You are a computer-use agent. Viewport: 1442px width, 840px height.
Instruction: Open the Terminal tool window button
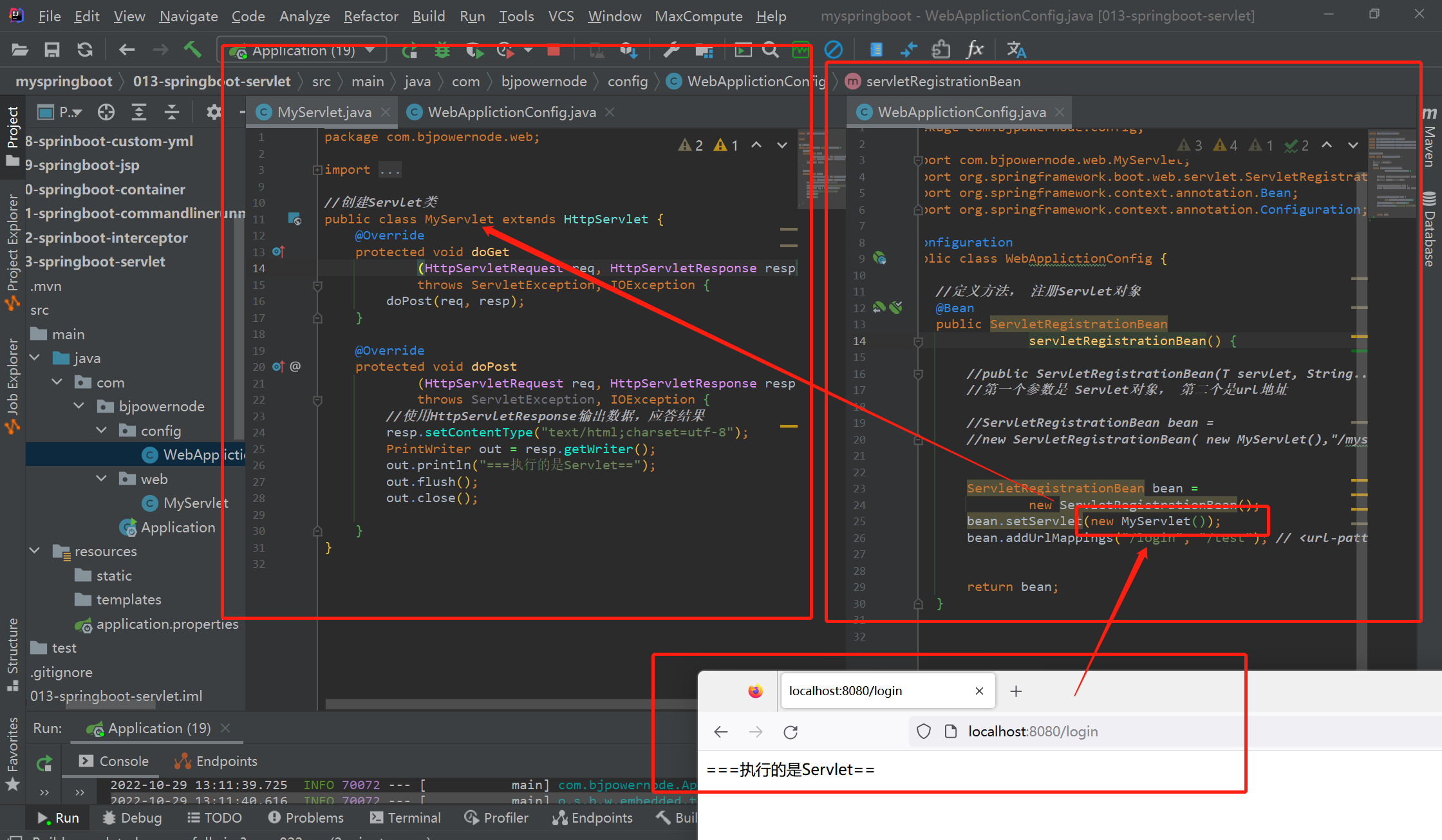406,817
